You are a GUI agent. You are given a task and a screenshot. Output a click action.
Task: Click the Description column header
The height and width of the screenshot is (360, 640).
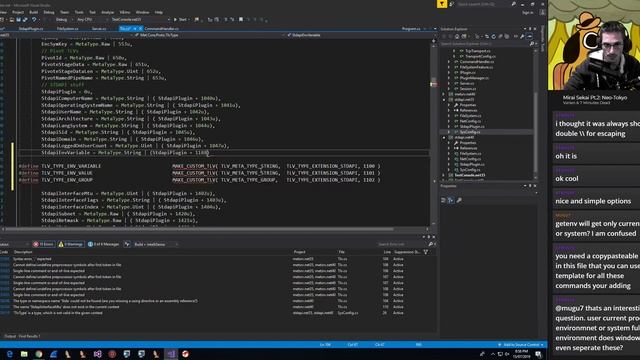(23, 252)
